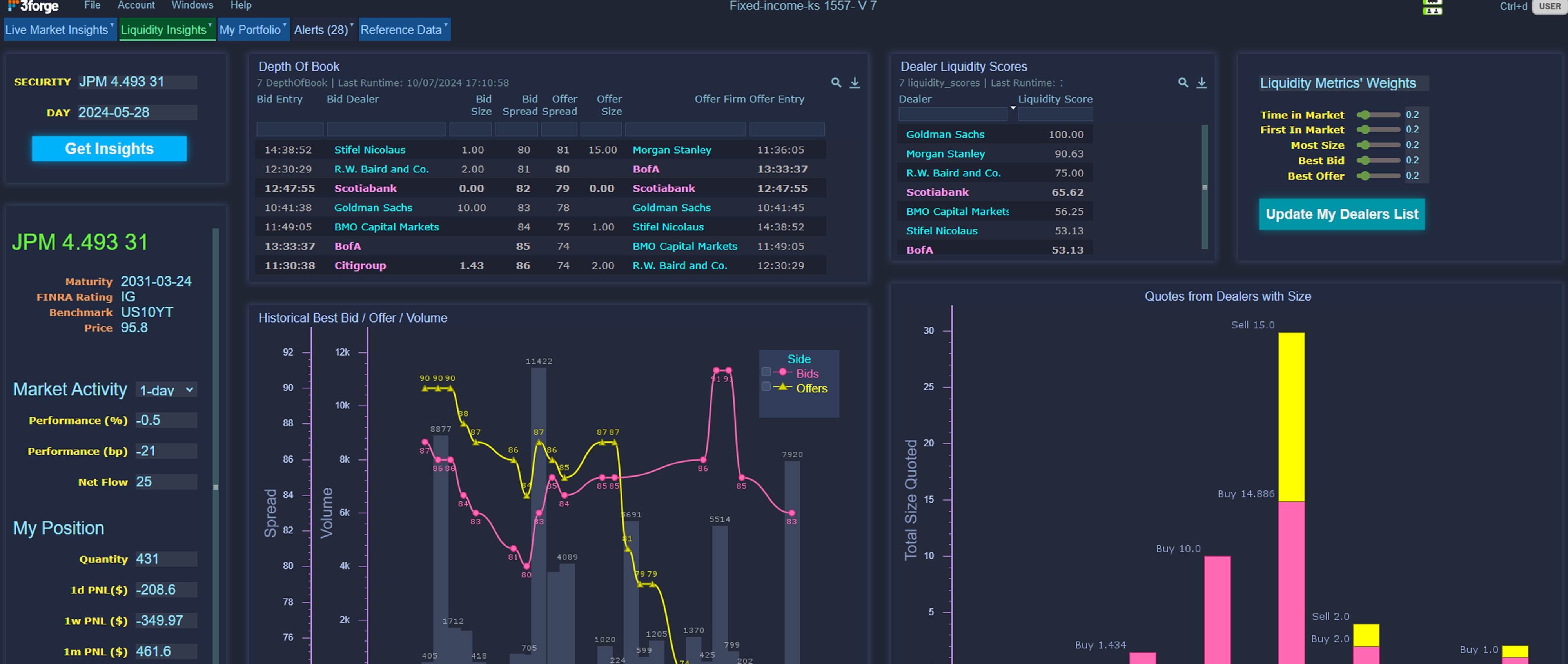Click the 11422 volume bar
The image size is (1568, 664).
coord(538,515)
